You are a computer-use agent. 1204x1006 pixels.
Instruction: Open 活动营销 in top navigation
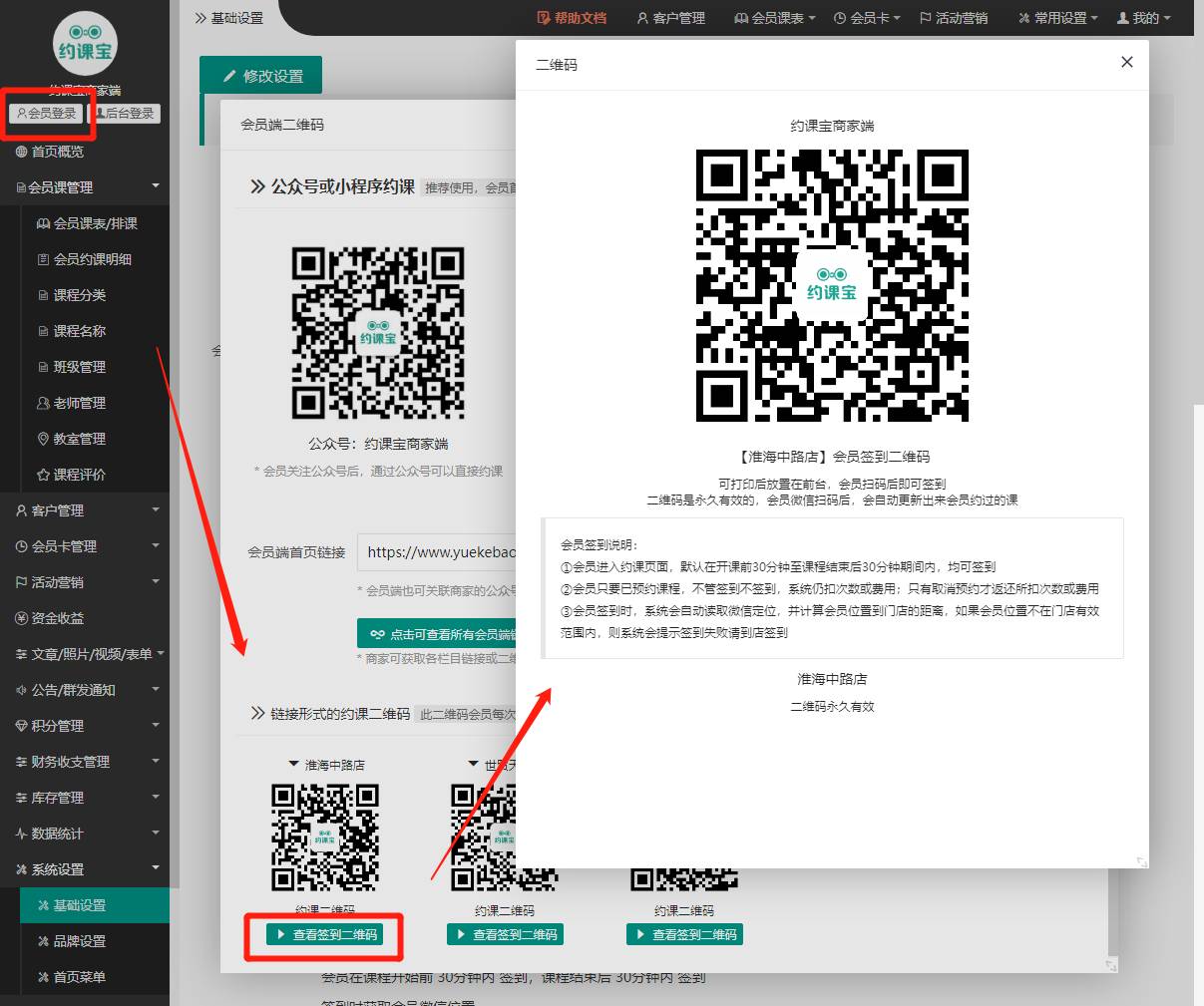(x=954, y=18)
